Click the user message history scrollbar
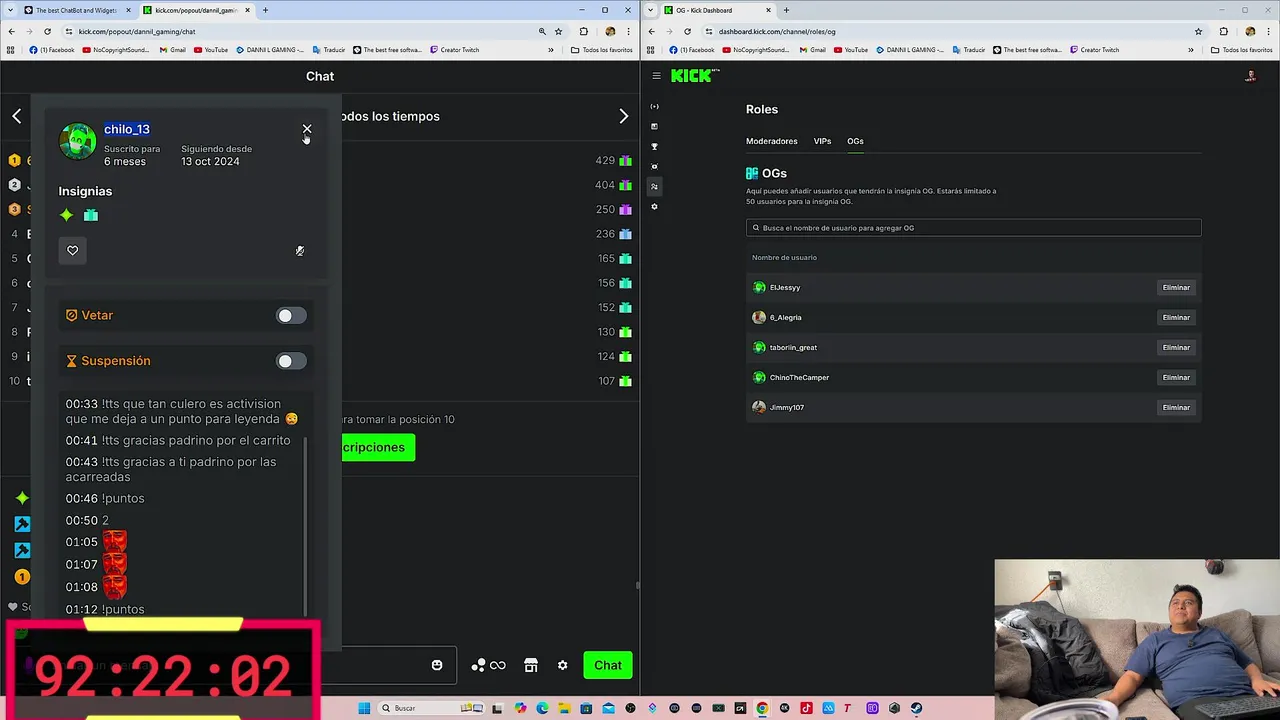The height and width of the screenshot is (720, 1280). click(305, 525)
